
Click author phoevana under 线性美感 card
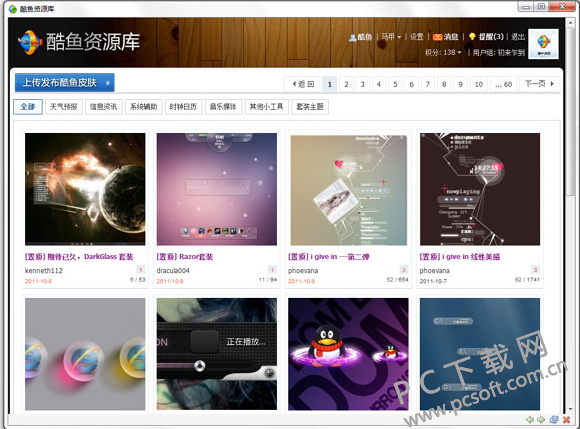click(x=434, y=270)
